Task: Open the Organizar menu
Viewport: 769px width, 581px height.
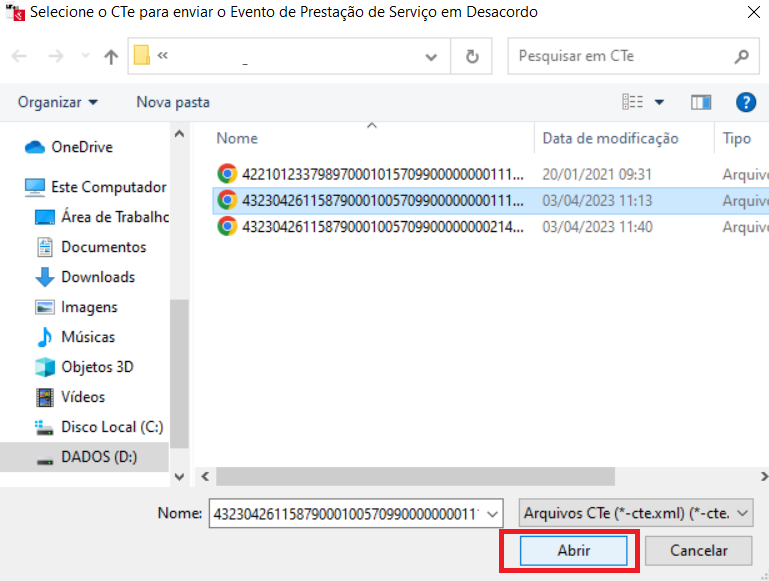Action: click(x=58, y=102)
